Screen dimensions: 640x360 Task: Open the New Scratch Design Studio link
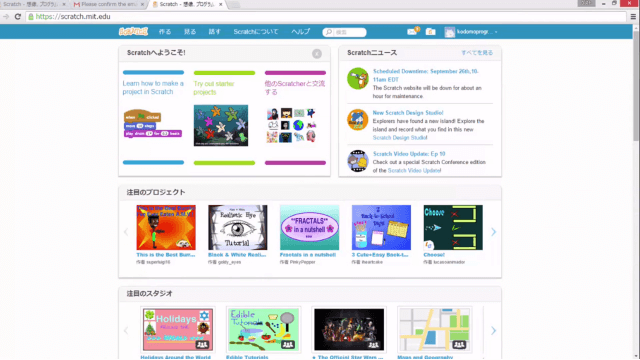(408, 113)
